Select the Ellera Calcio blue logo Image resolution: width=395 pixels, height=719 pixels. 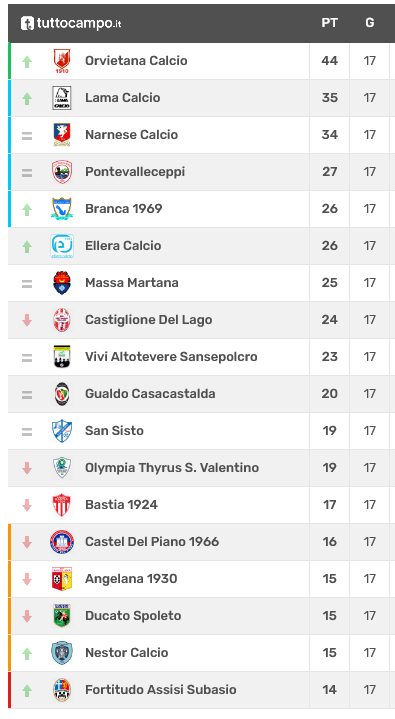tap(61, 246)
